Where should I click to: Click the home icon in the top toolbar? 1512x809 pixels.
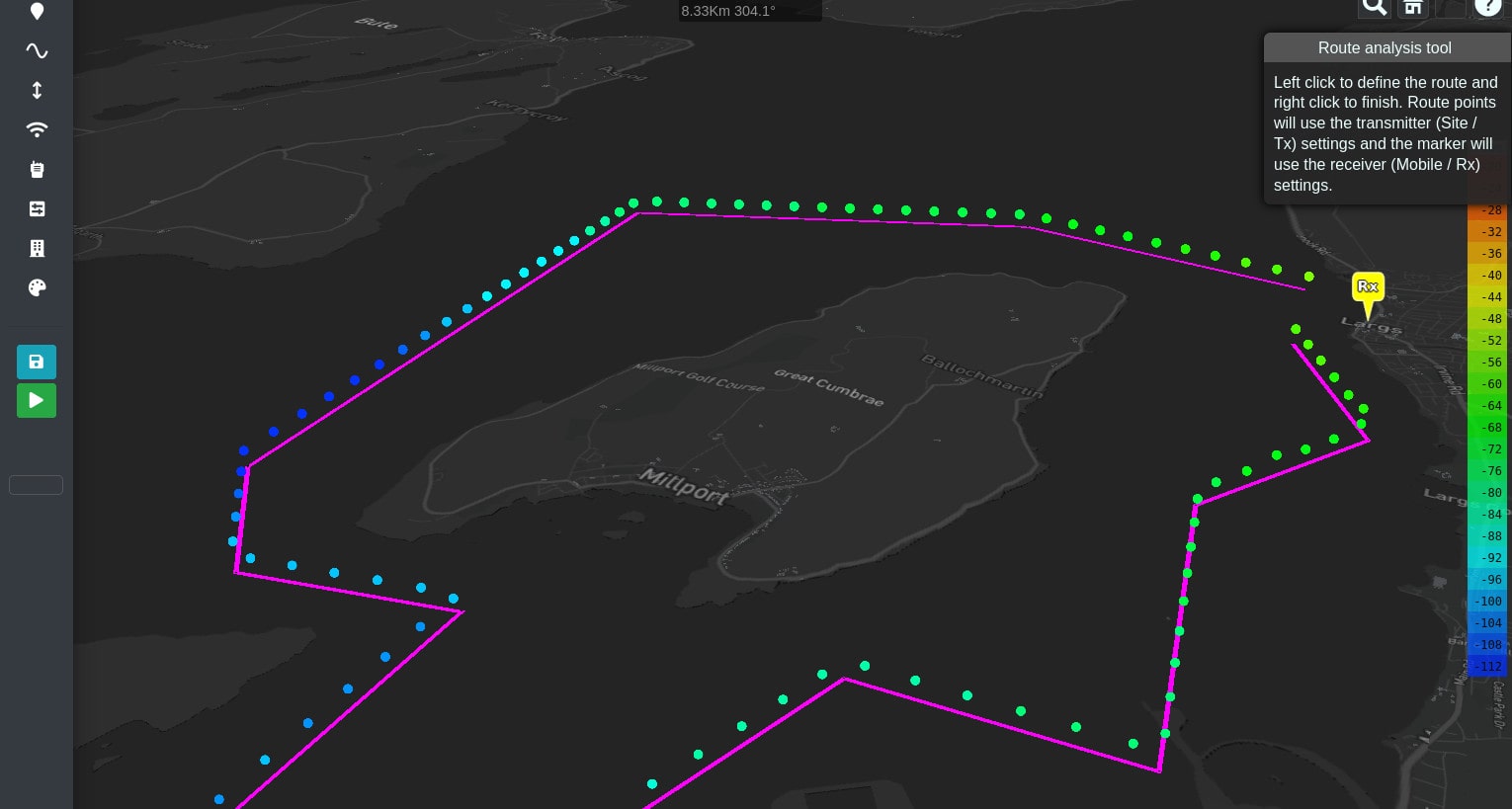pyautogui.click(x=1412, y=7)
